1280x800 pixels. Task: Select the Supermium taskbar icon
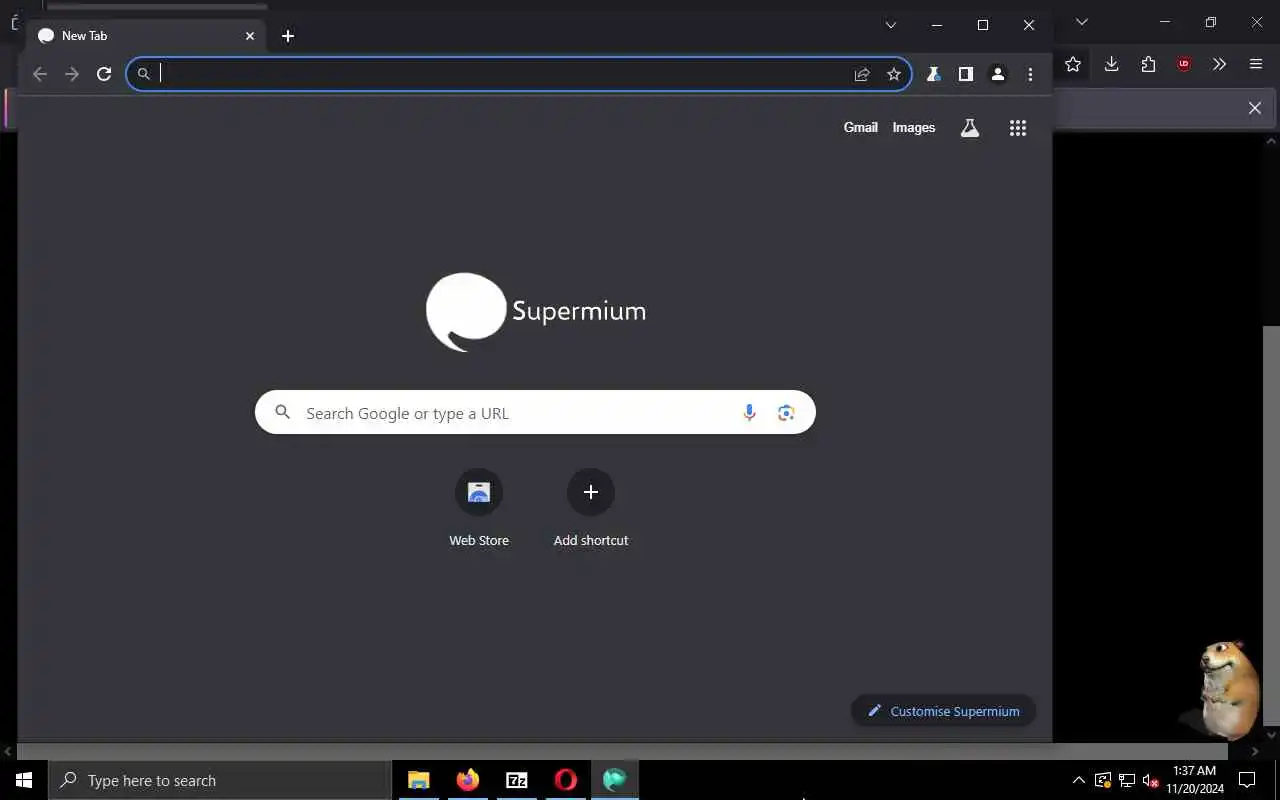[615, 780]
